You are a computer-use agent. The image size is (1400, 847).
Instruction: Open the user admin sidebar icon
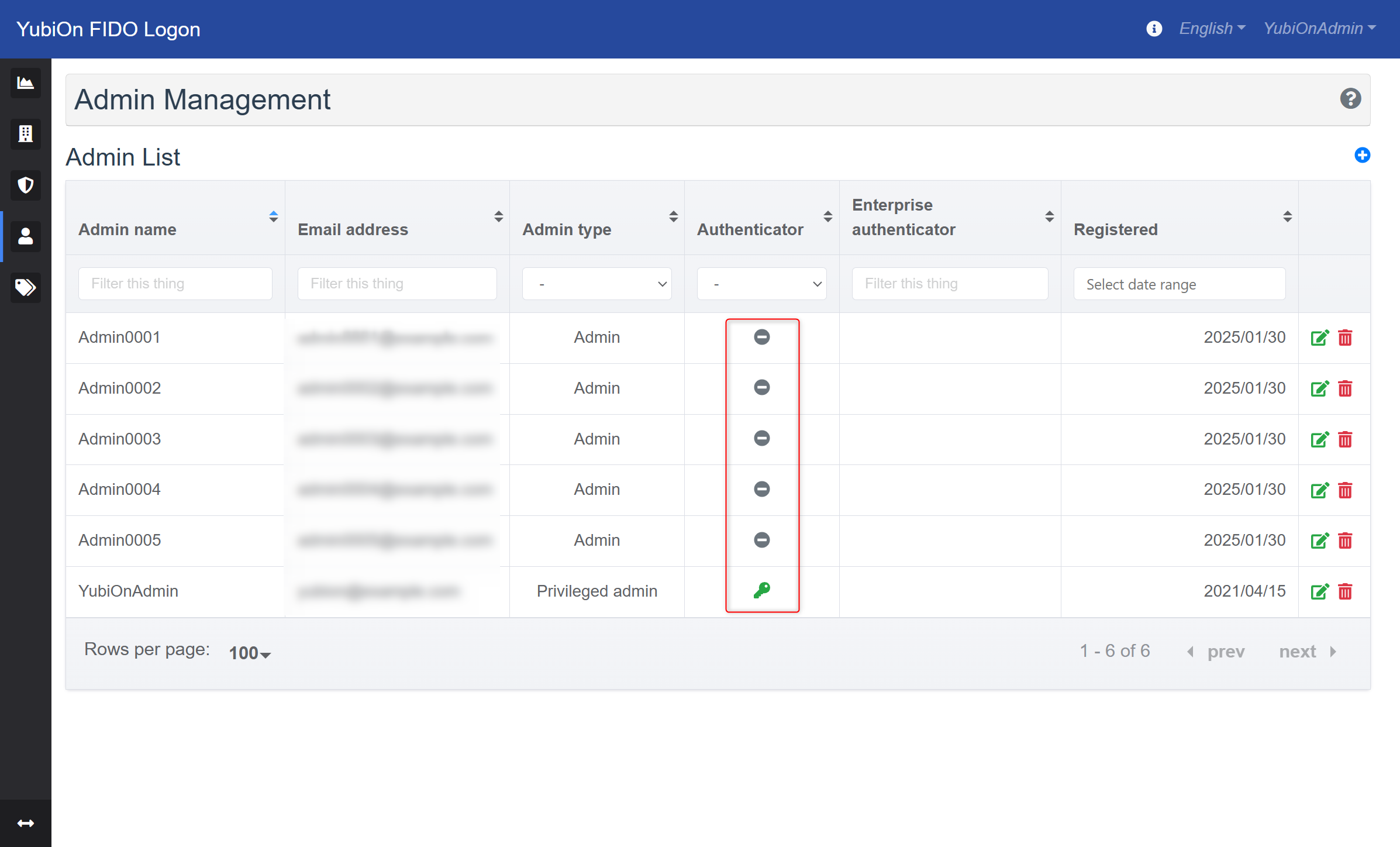[25, 236]
